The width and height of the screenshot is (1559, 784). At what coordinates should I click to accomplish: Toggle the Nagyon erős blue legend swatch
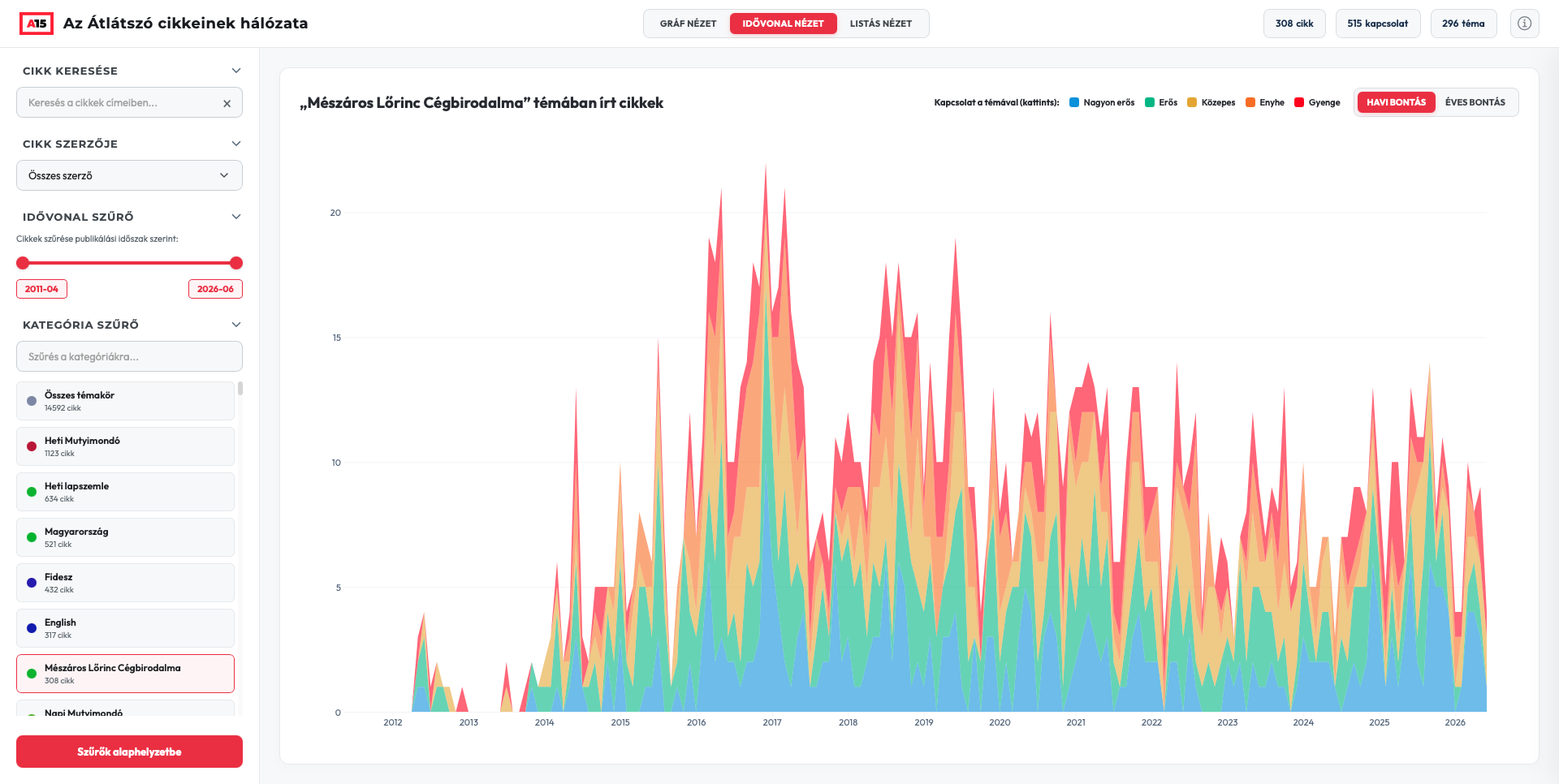1074,102
